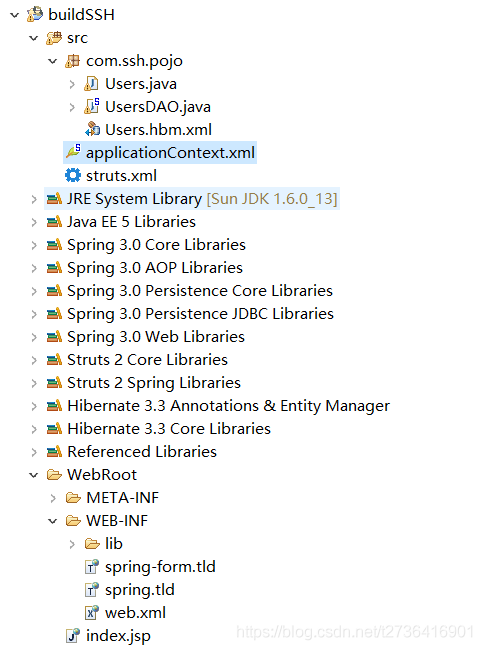The image size is (482, 650).
Task: Click the WEB-INF folder icon
Action: click(73, 521)
